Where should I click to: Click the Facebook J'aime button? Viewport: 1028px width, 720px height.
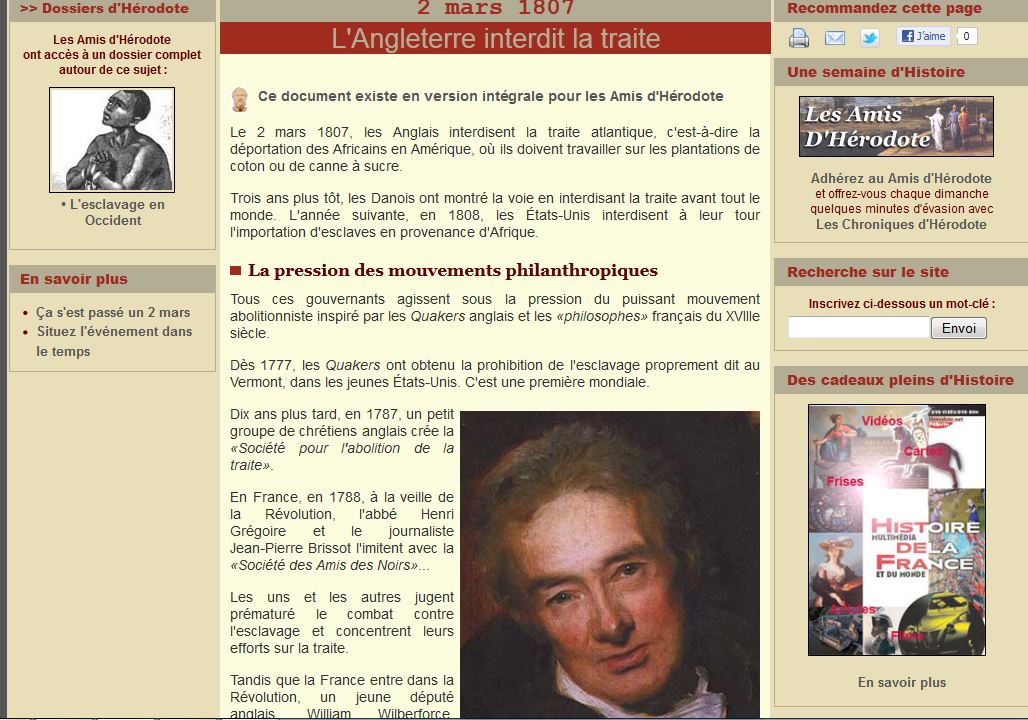click(x=923, y=36)
